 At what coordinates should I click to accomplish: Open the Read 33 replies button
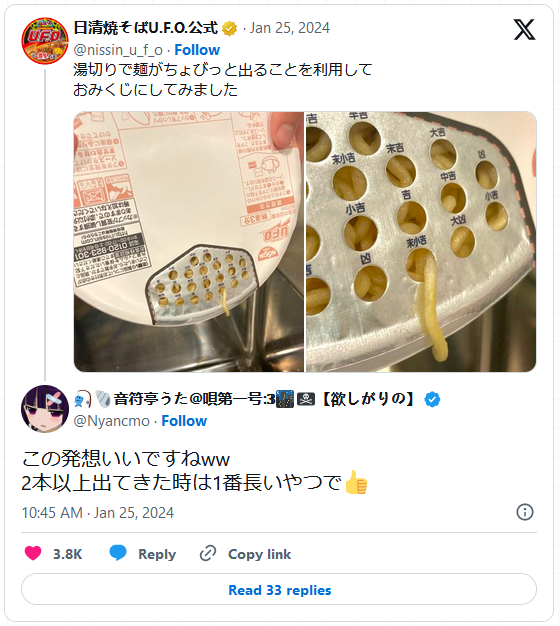(279, 590)
